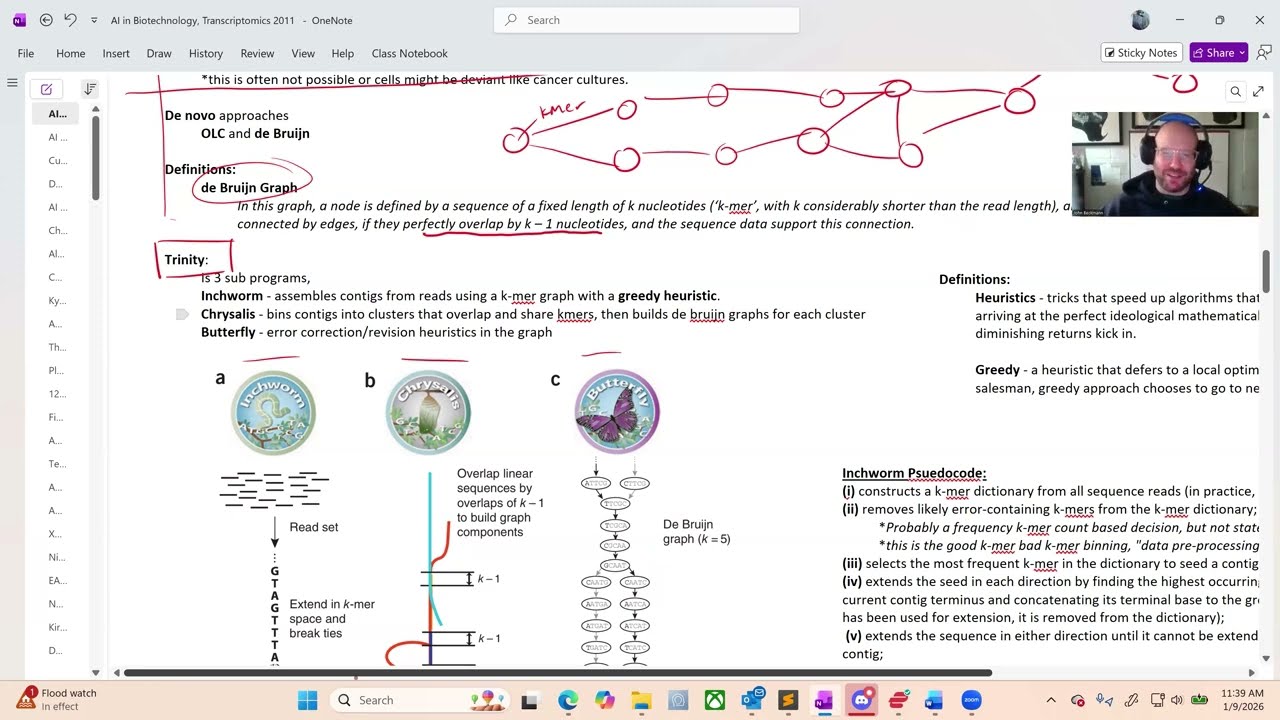
Task: Switch to Microsoft Word on the taskbar
Action: [x=935, y=700]
